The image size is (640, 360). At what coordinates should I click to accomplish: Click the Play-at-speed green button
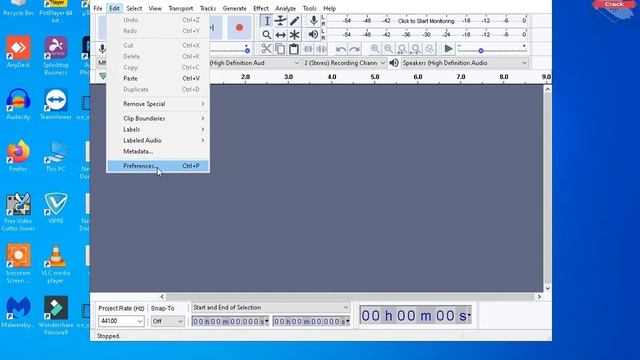[448, 49]
